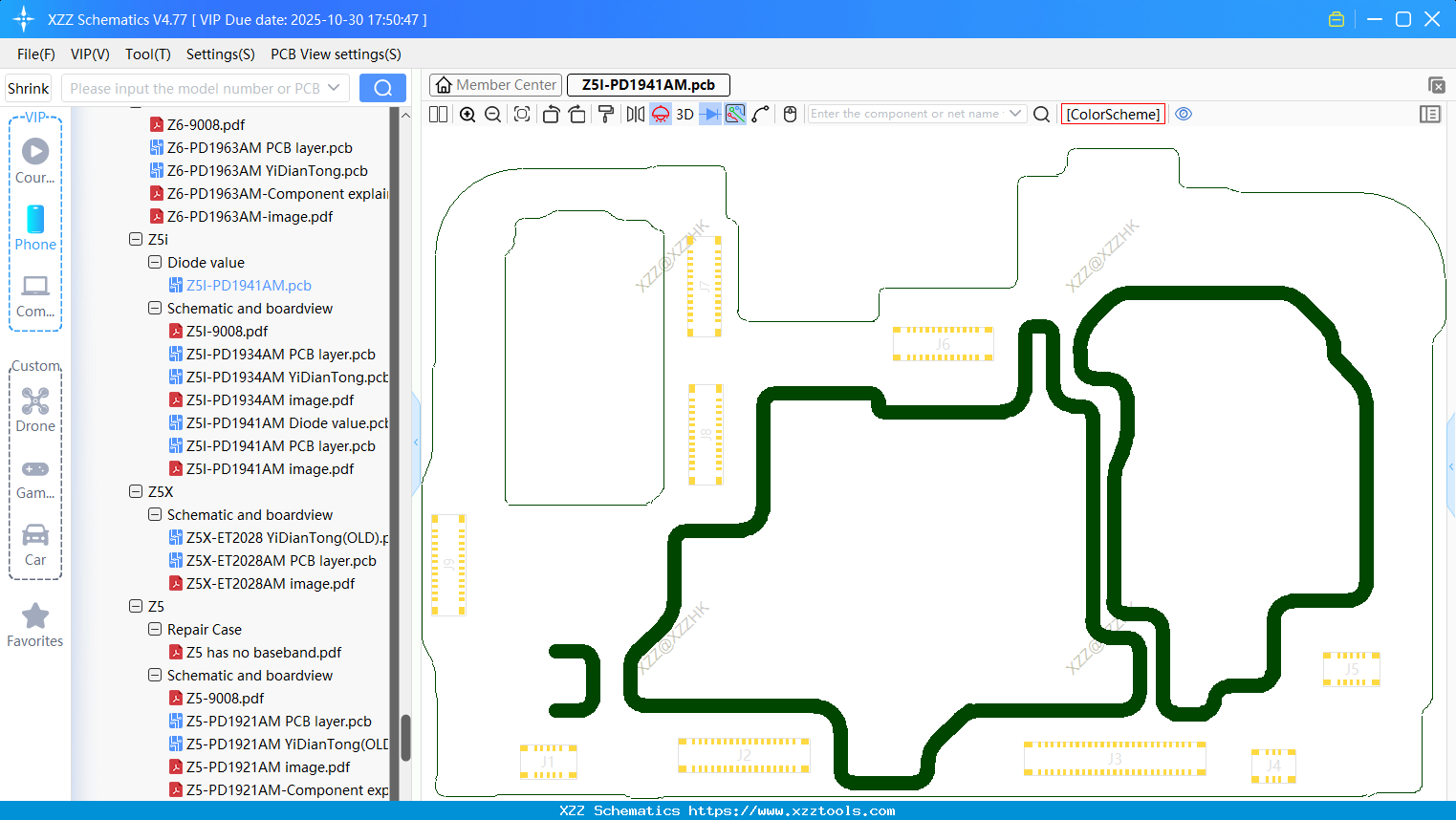1456x820 pixels.
Task: Open the ColorScheme picker
Action: [x=1113, y=114]
